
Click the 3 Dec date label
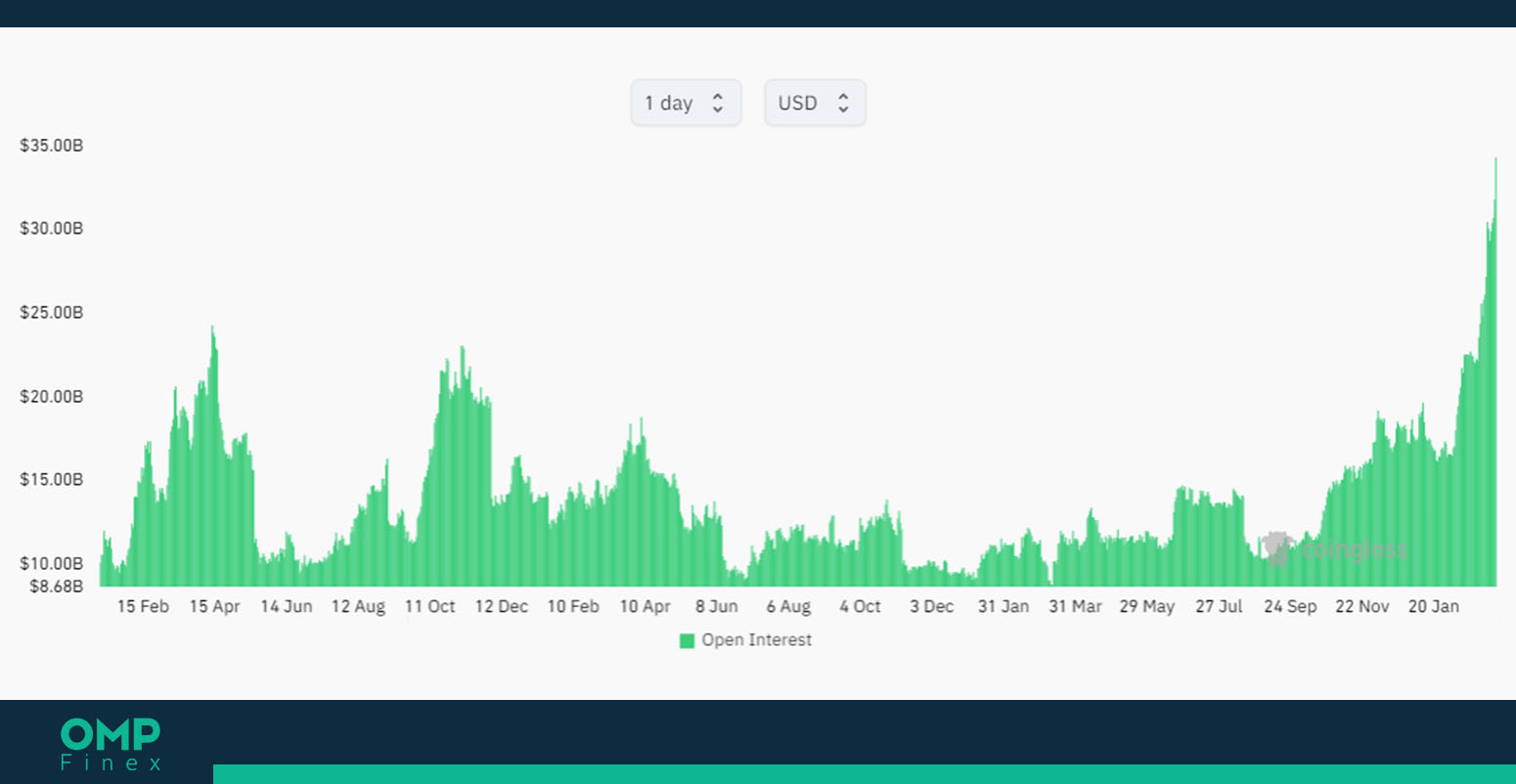tap(932, 606)
